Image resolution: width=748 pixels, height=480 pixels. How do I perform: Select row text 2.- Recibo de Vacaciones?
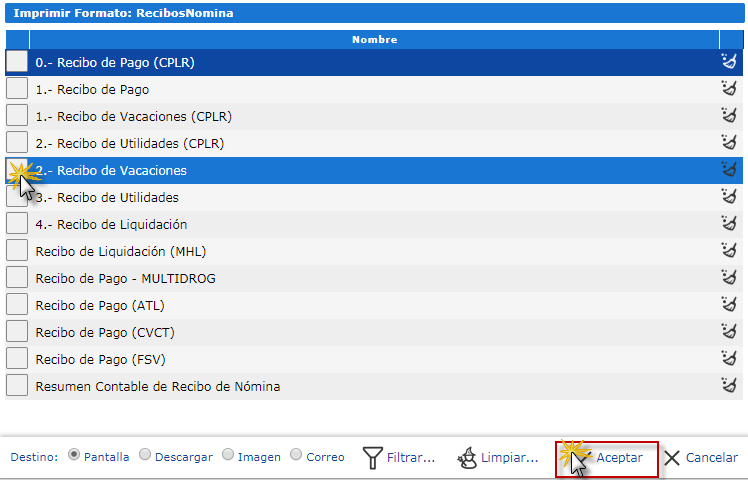click(111, 171)
